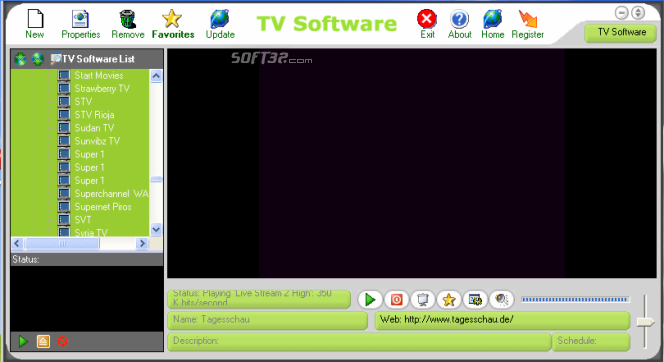Click the vertical volume slider handle
The width and height of the screenshot is (664, 362).
point(645,322)
